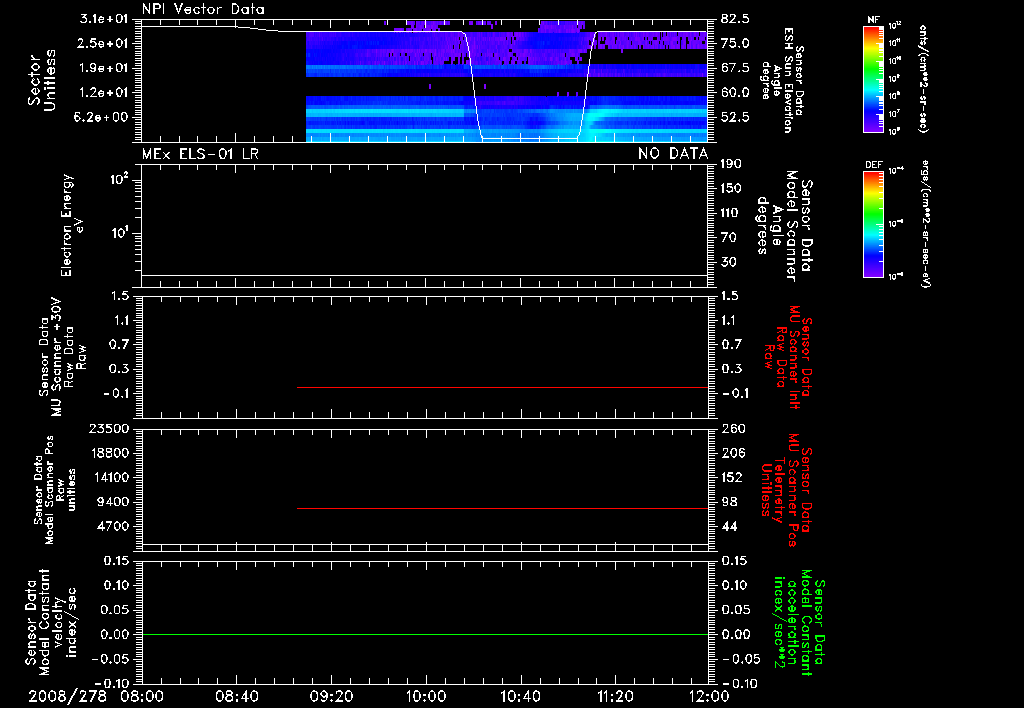The width and height of the screenshot is (1024, 708).
Task: Click the DEF label above color bar
Action: coord(873,165)
